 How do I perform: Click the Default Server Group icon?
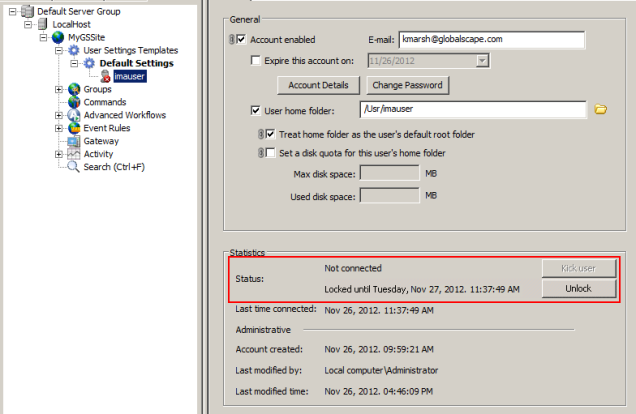[x=26, y=11]
